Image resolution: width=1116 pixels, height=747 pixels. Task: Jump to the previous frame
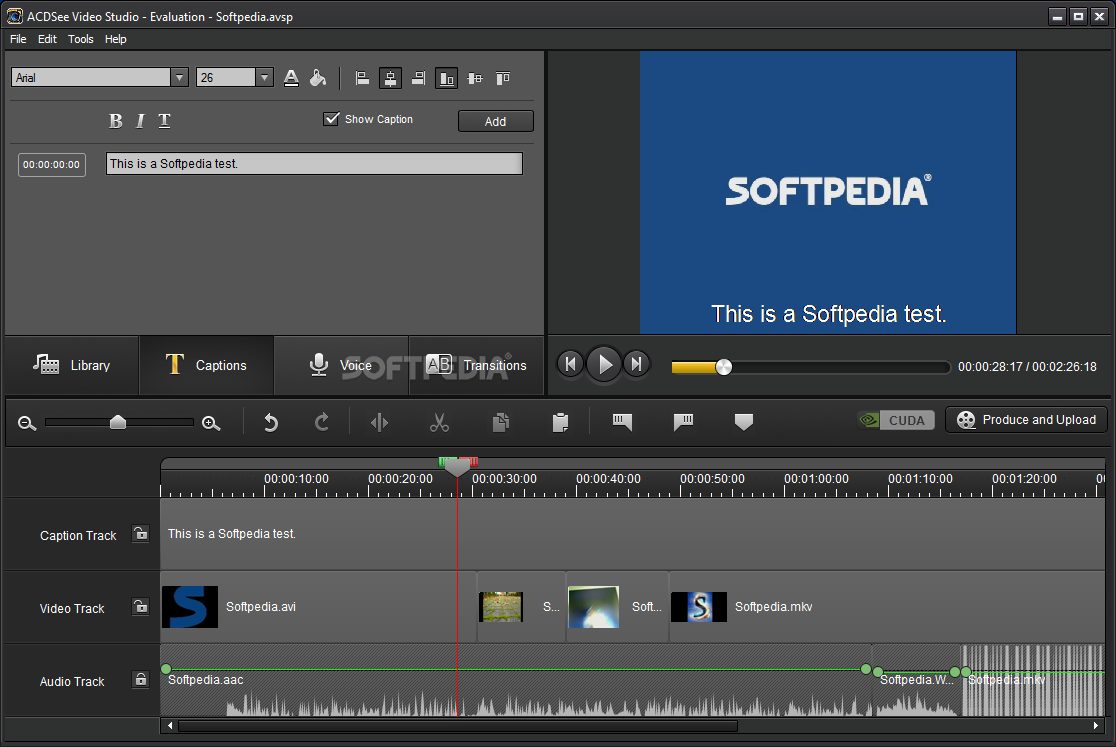[570, 365]
